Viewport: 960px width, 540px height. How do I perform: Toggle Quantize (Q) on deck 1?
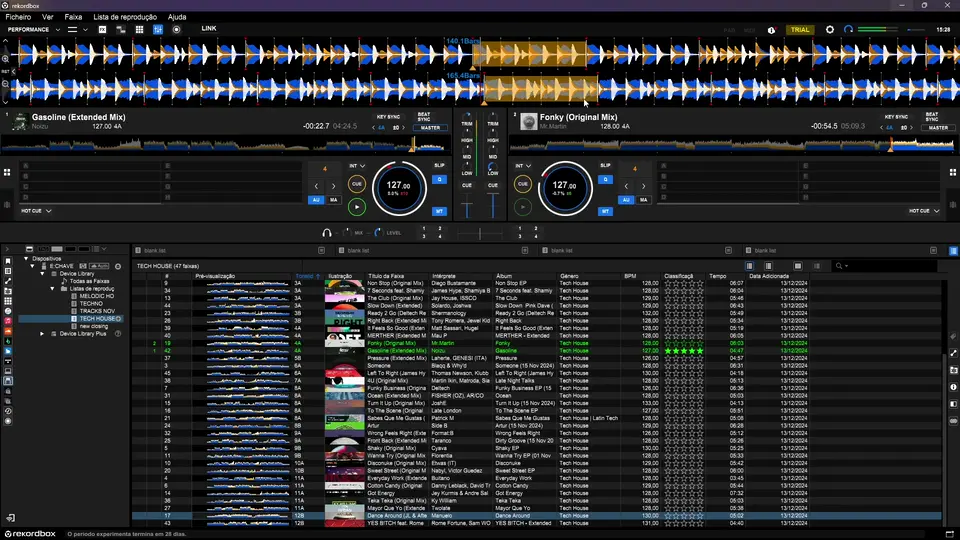[439, 179]
